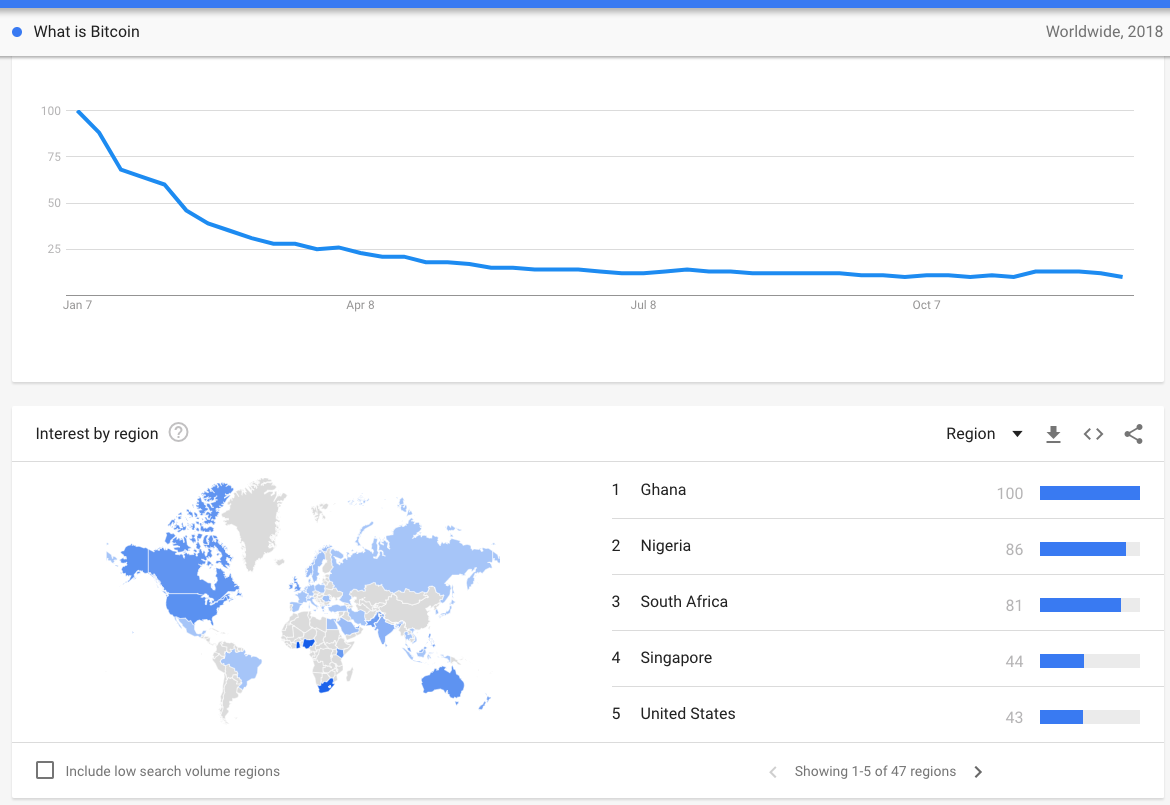The height and width of the screenshot is (805, 1170).
Task: Select Ghana in the region list
Action: 887,490
